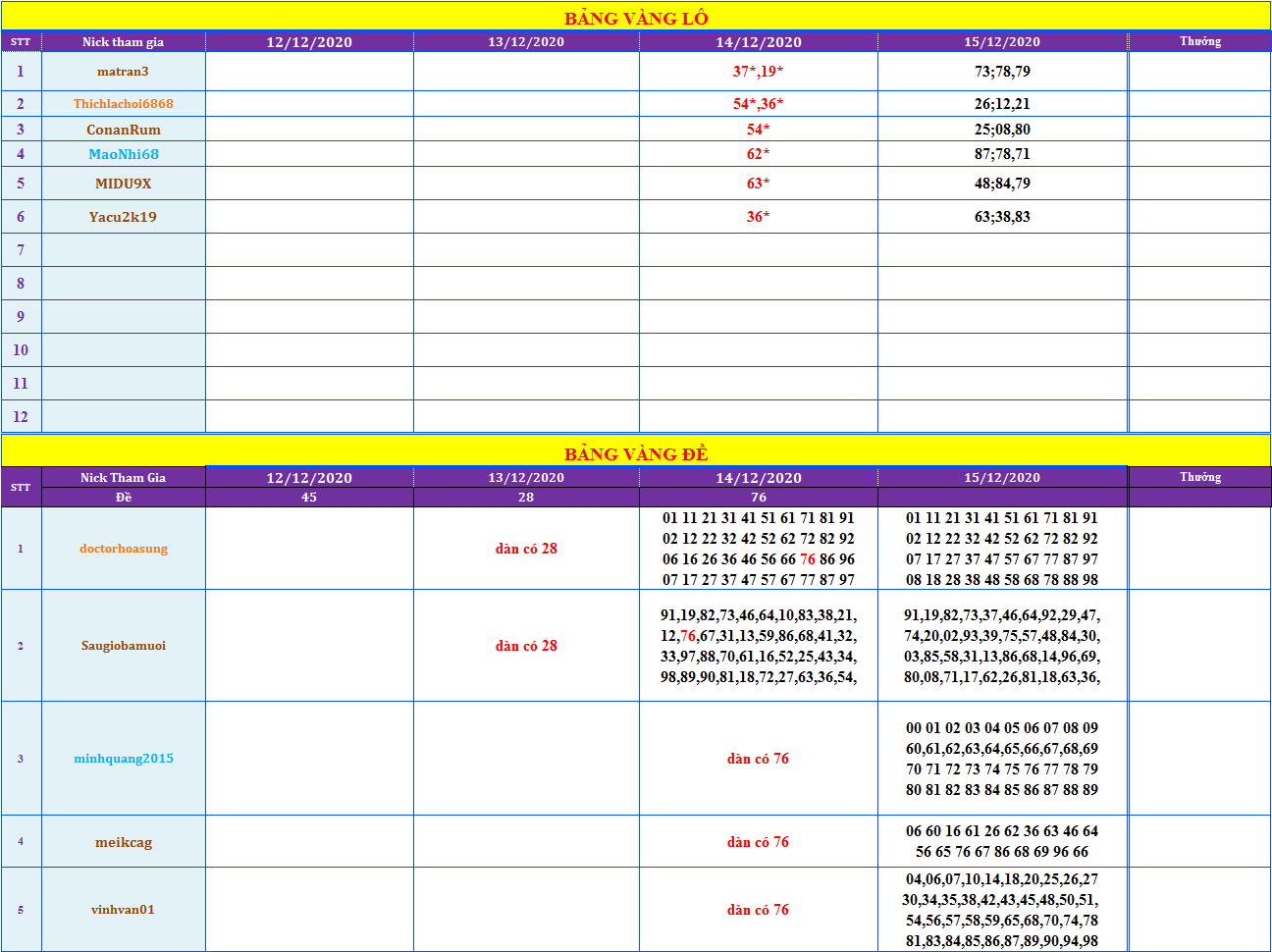Click Saugiobamuoi's 14/12/2020 number list
The height and width of the screenshot is (952, 1272).
(758, 646)
